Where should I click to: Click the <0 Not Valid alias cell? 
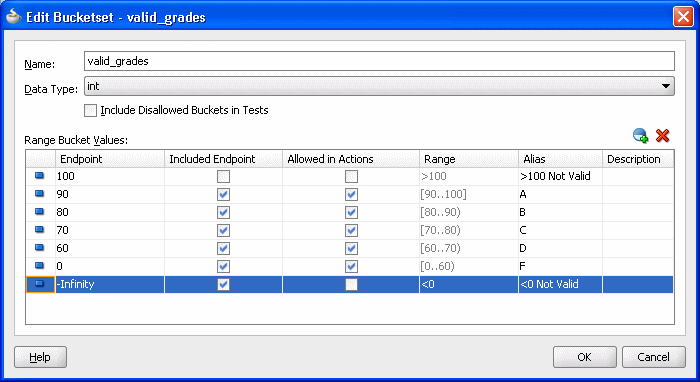pyautogui.click(x=560, y=284)
